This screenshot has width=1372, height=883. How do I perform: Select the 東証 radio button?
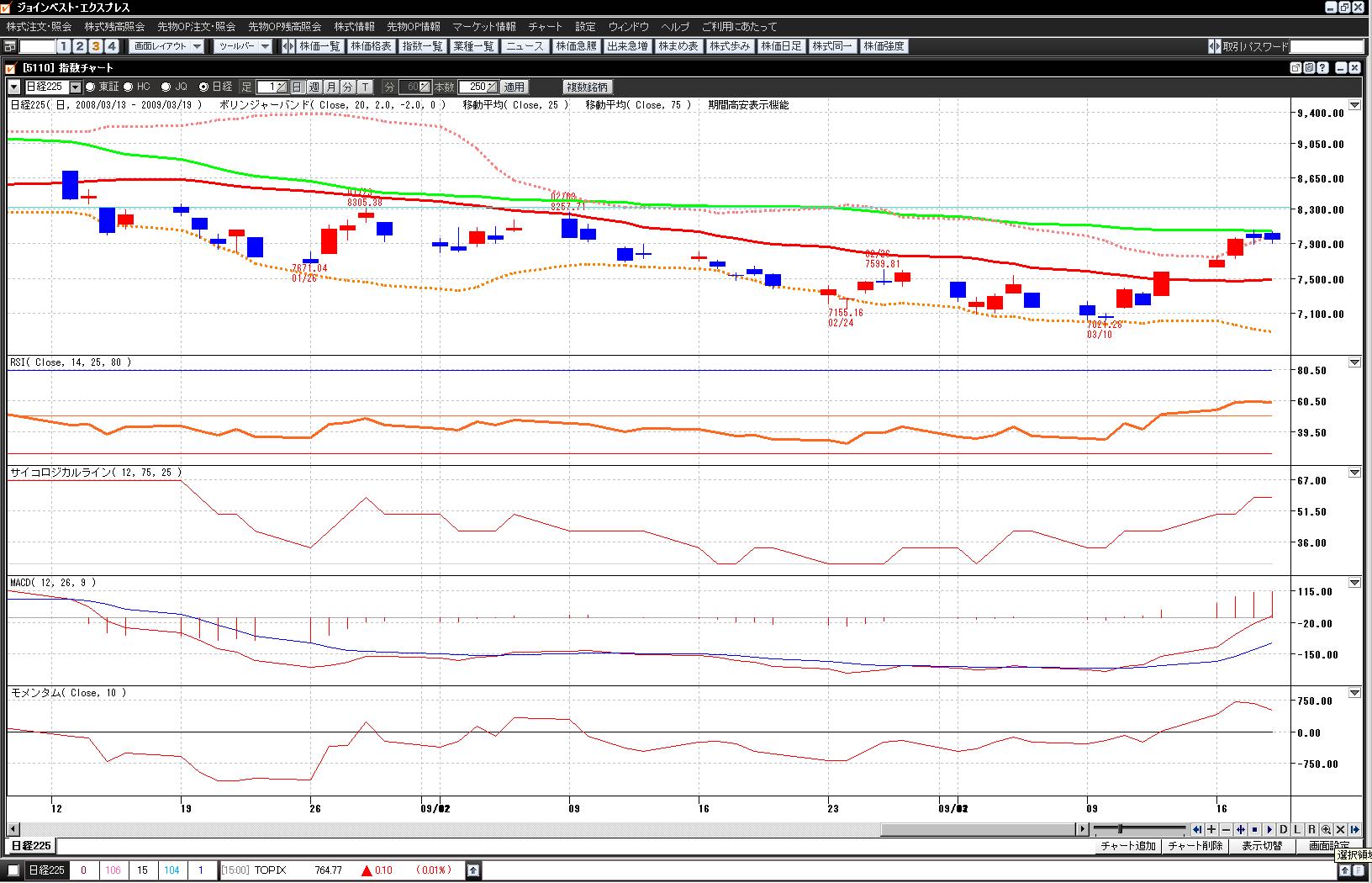91,87
